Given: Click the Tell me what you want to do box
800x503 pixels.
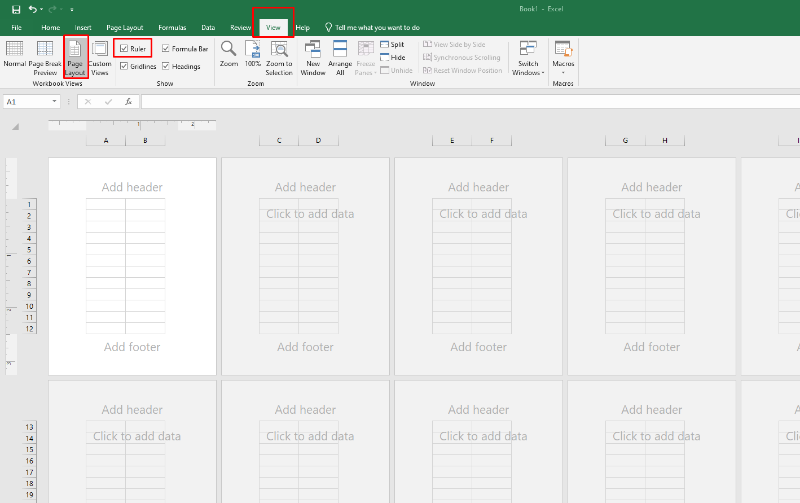Looking at the screenshot, I should pyautogui.click(x=372, y=28).
